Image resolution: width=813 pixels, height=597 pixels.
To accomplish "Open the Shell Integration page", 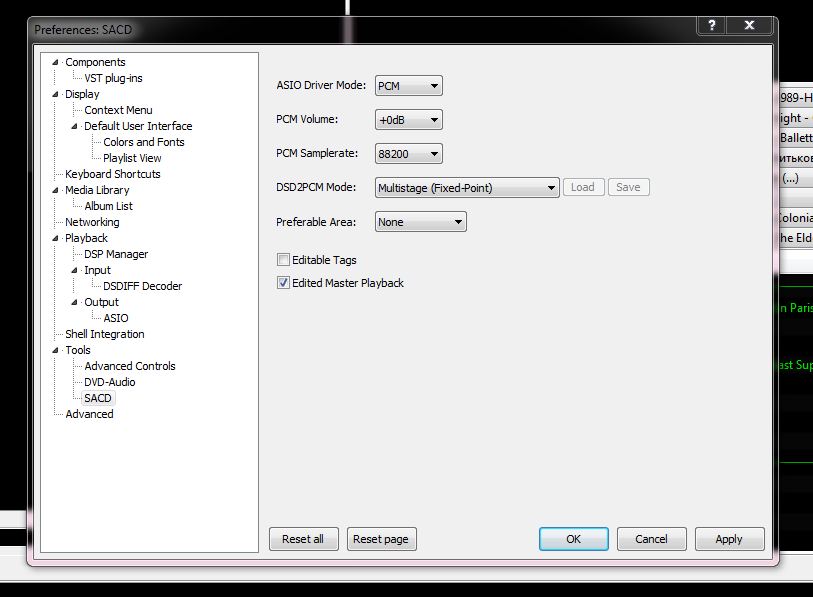I will pyautogui.click(x=105, y=334).
